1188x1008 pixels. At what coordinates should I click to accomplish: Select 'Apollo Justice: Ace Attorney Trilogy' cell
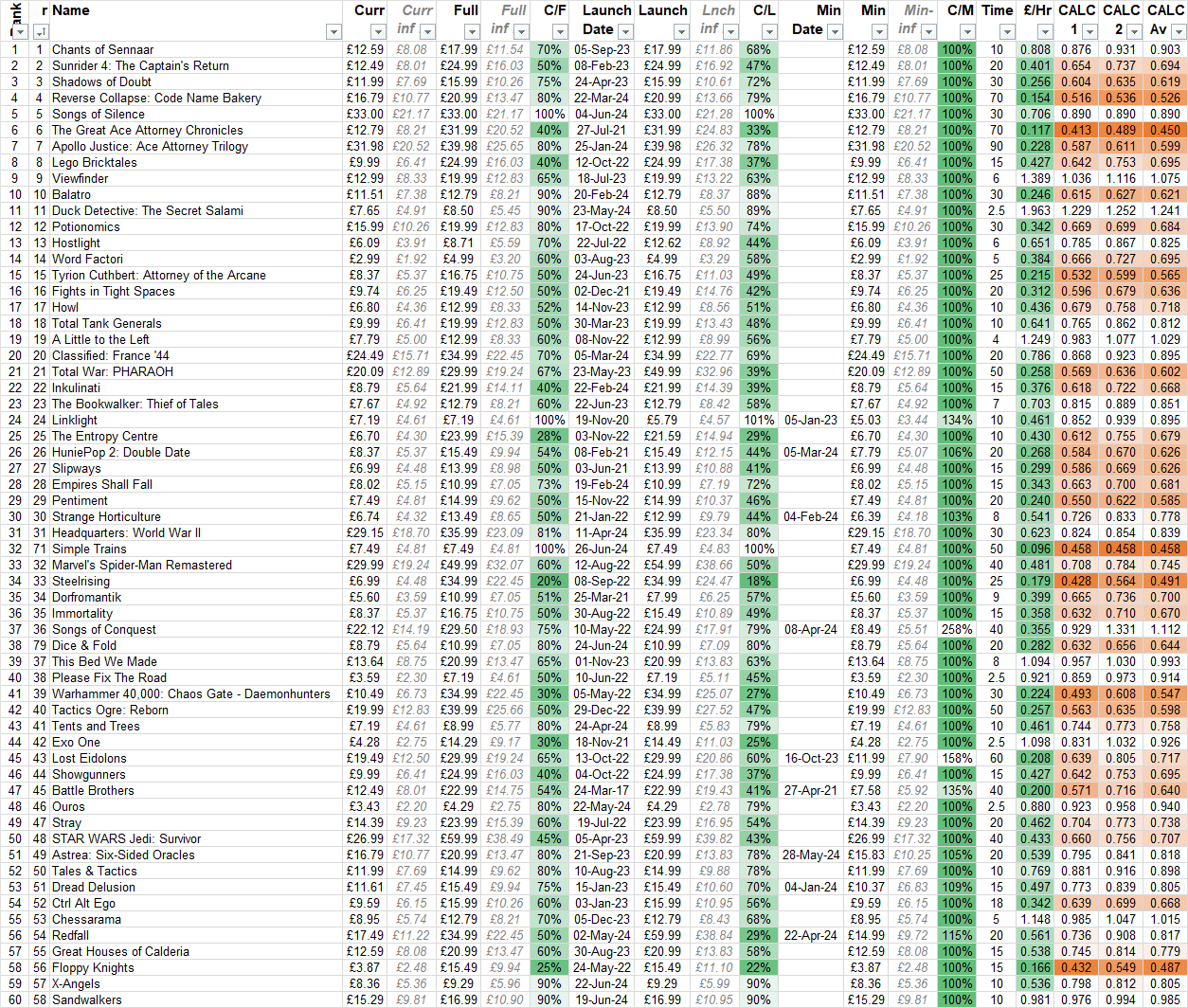[x=196, y=146]
